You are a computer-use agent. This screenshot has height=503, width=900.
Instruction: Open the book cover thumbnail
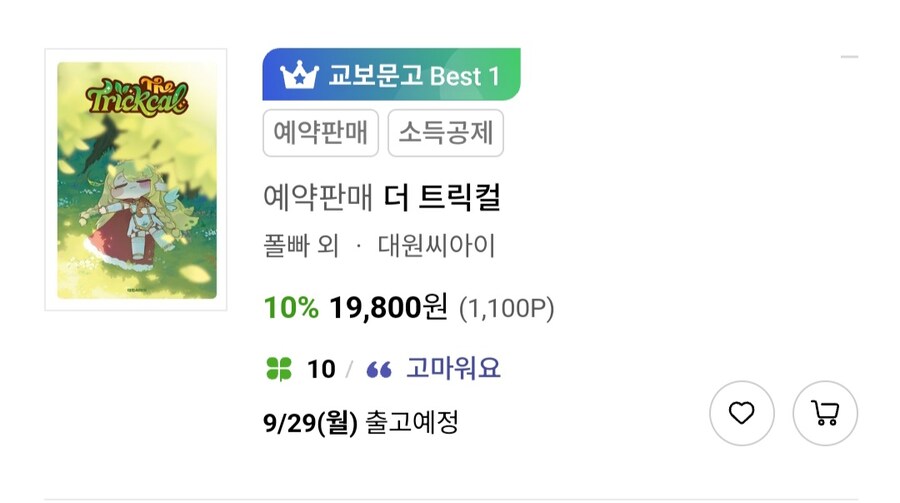(x=136, y=180)
